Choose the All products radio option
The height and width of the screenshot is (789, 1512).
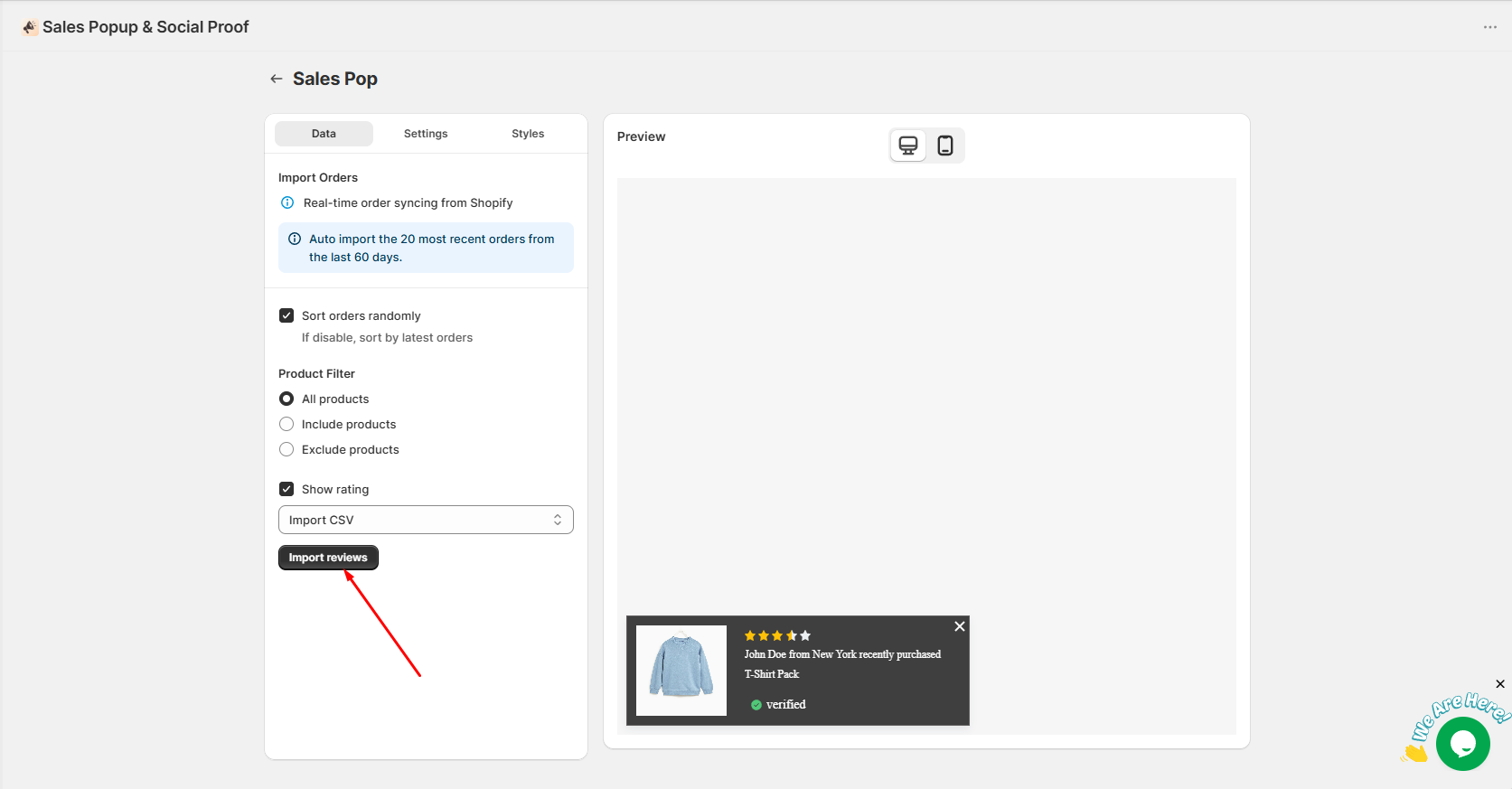(x=286, y=399)
